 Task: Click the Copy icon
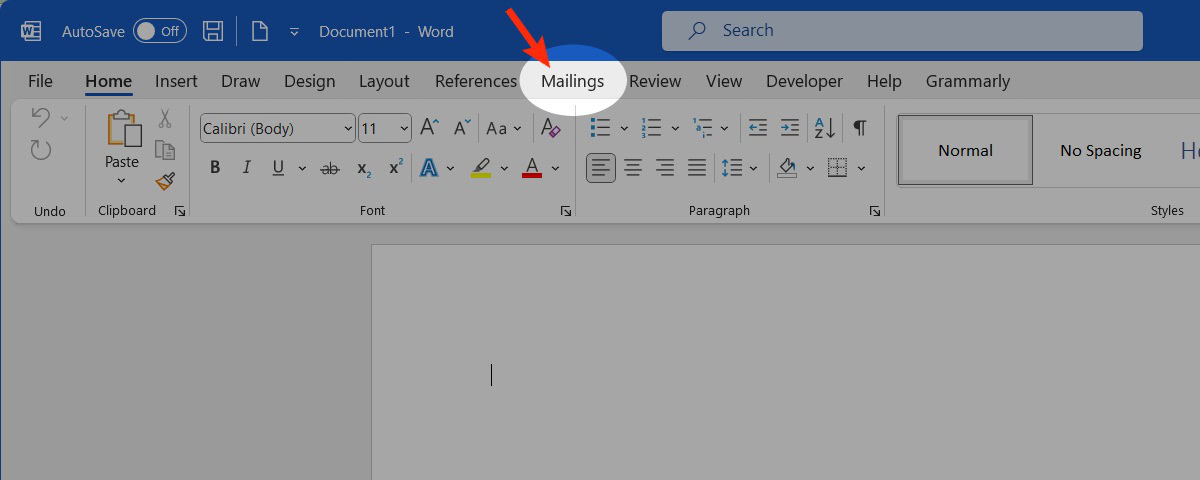pos(165,150)
